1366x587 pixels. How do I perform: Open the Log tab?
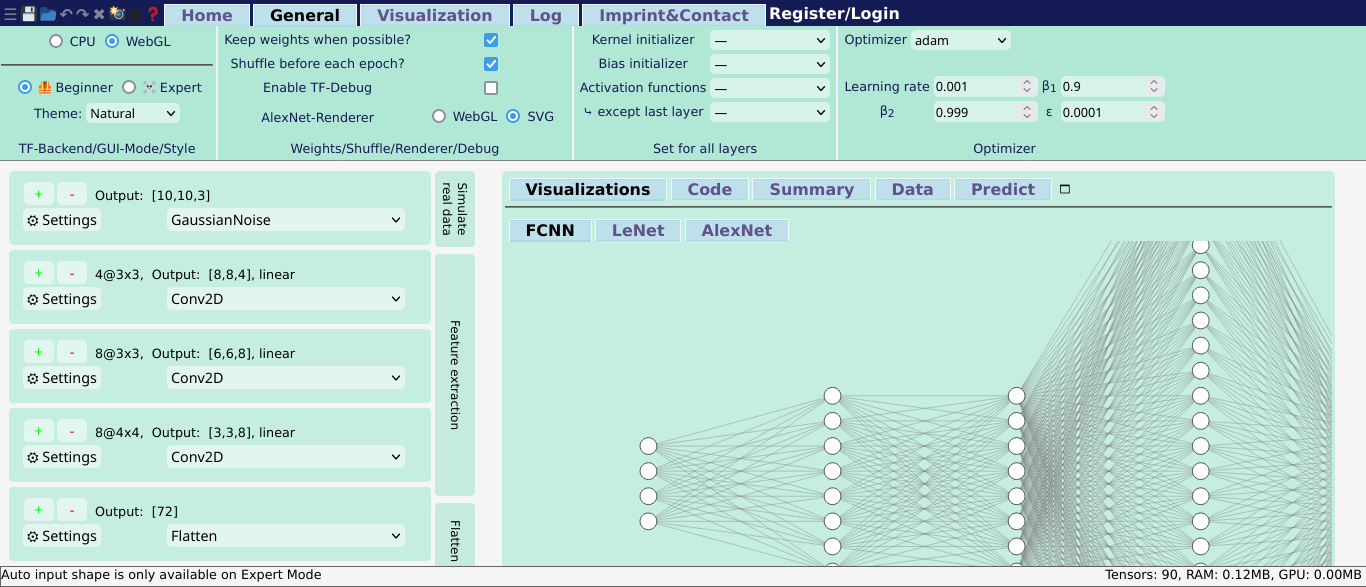pyautogui.click(x=546, y=15)
